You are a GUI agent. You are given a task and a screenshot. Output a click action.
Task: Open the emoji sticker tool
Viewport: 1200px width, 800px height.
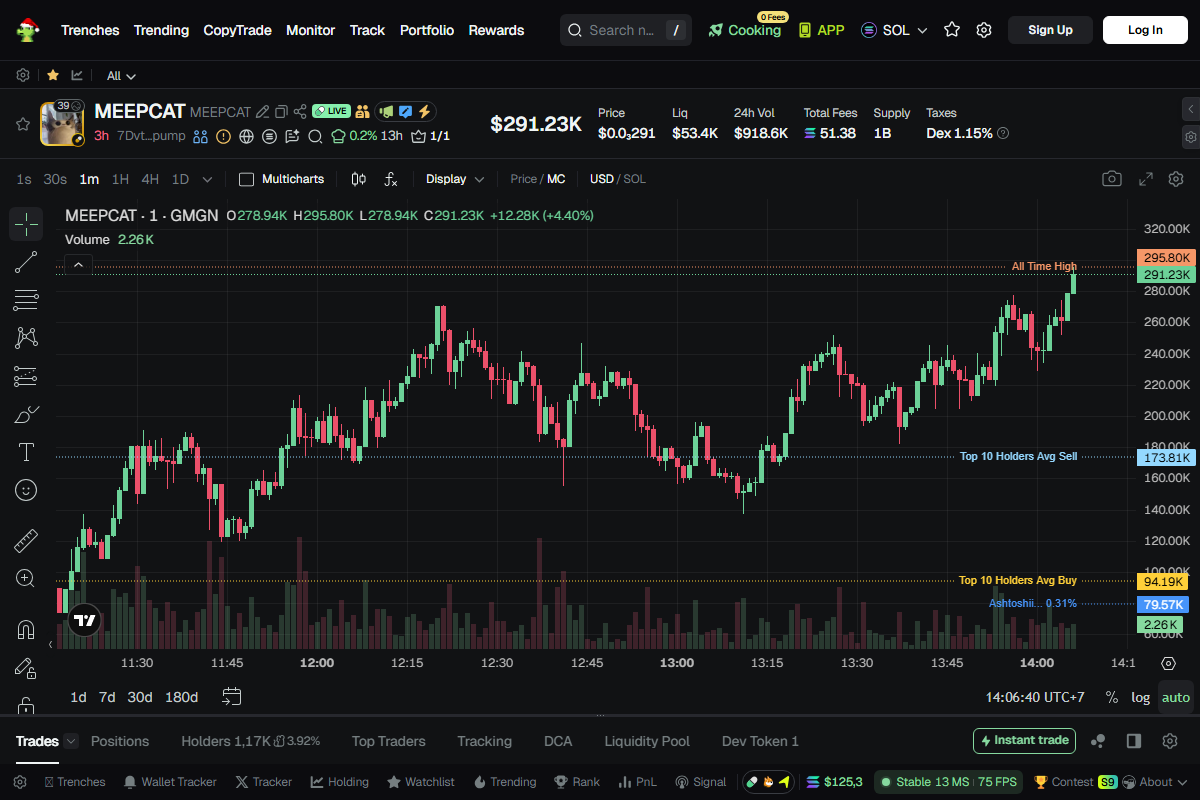click(26, 490)
